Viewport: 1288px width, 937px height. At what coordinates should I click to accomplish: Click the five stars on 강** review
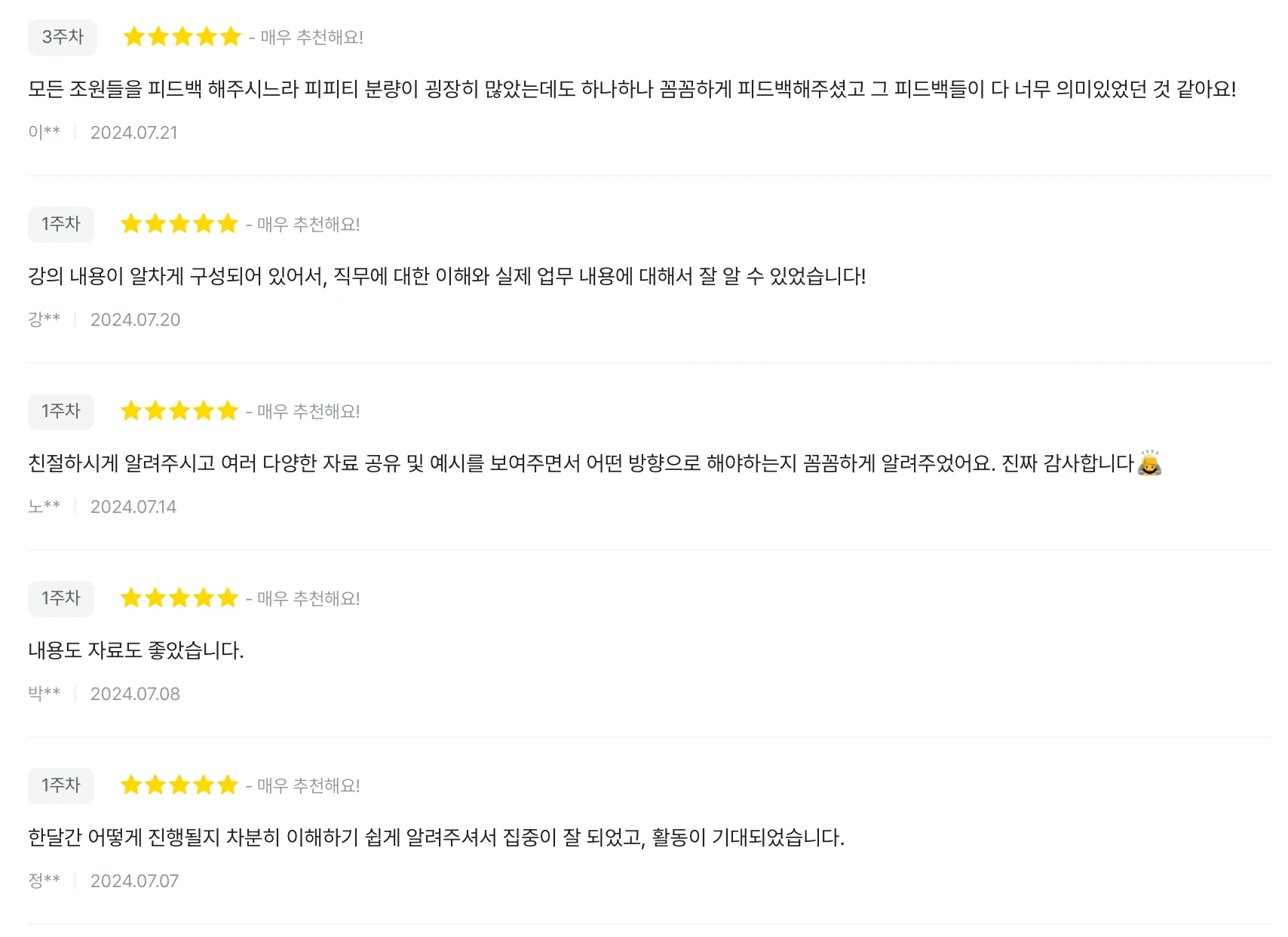coord(179,224)
